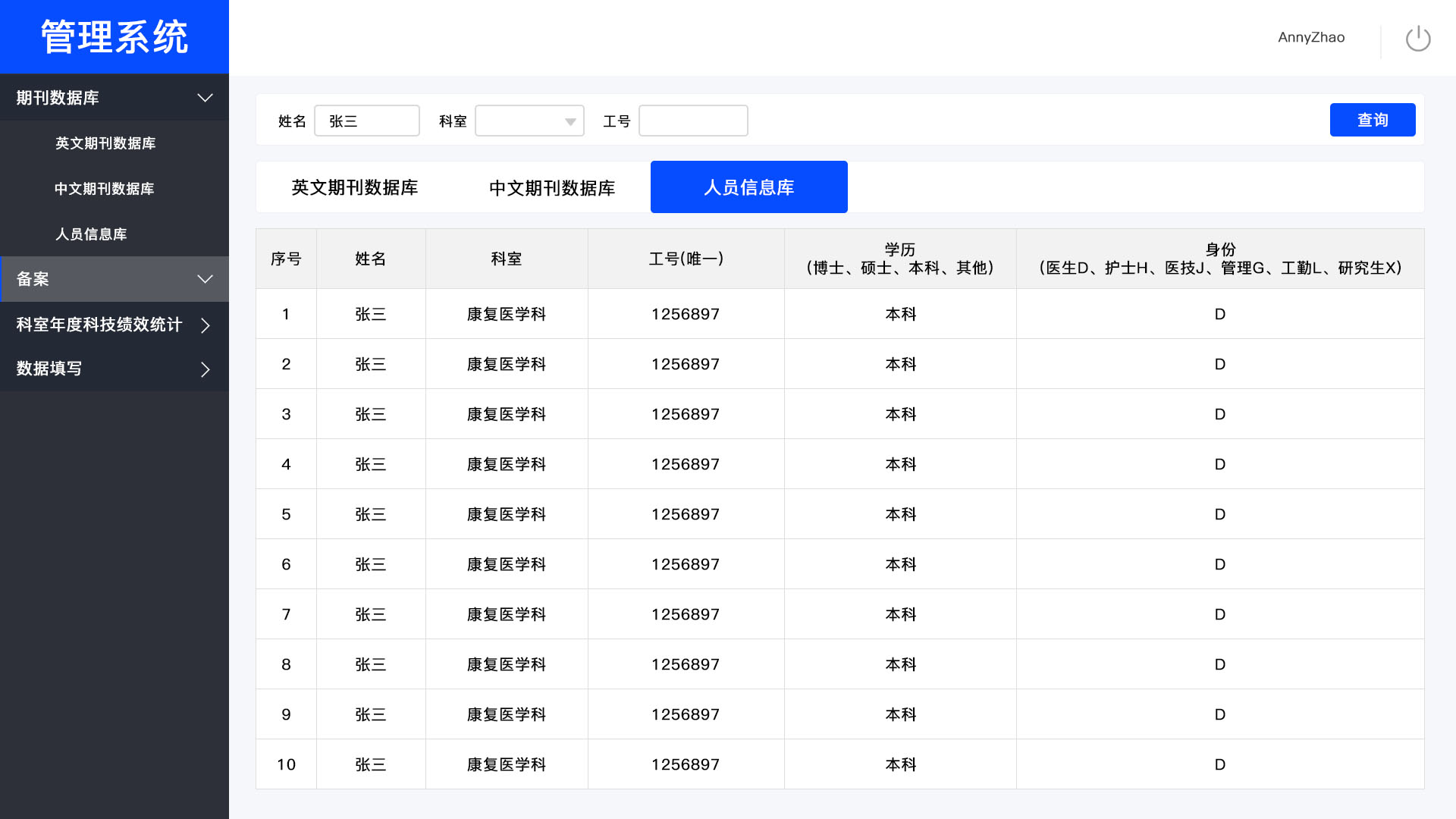
Task: Open 英文期刊数据库 in the sidebar
Action: tap(105, 143)
